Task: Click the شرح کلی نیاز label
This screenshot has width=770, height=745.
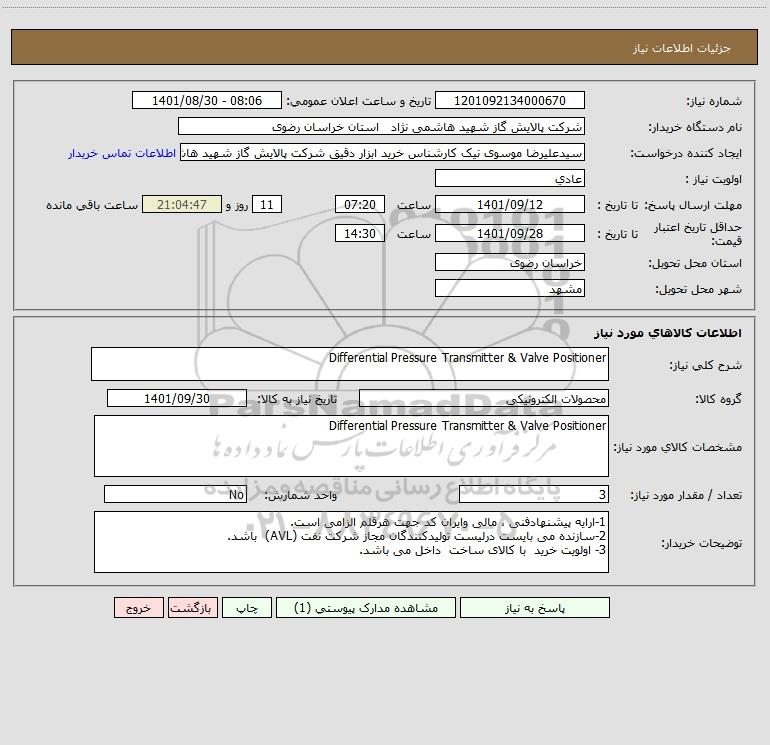Action: tap(706, 365)
